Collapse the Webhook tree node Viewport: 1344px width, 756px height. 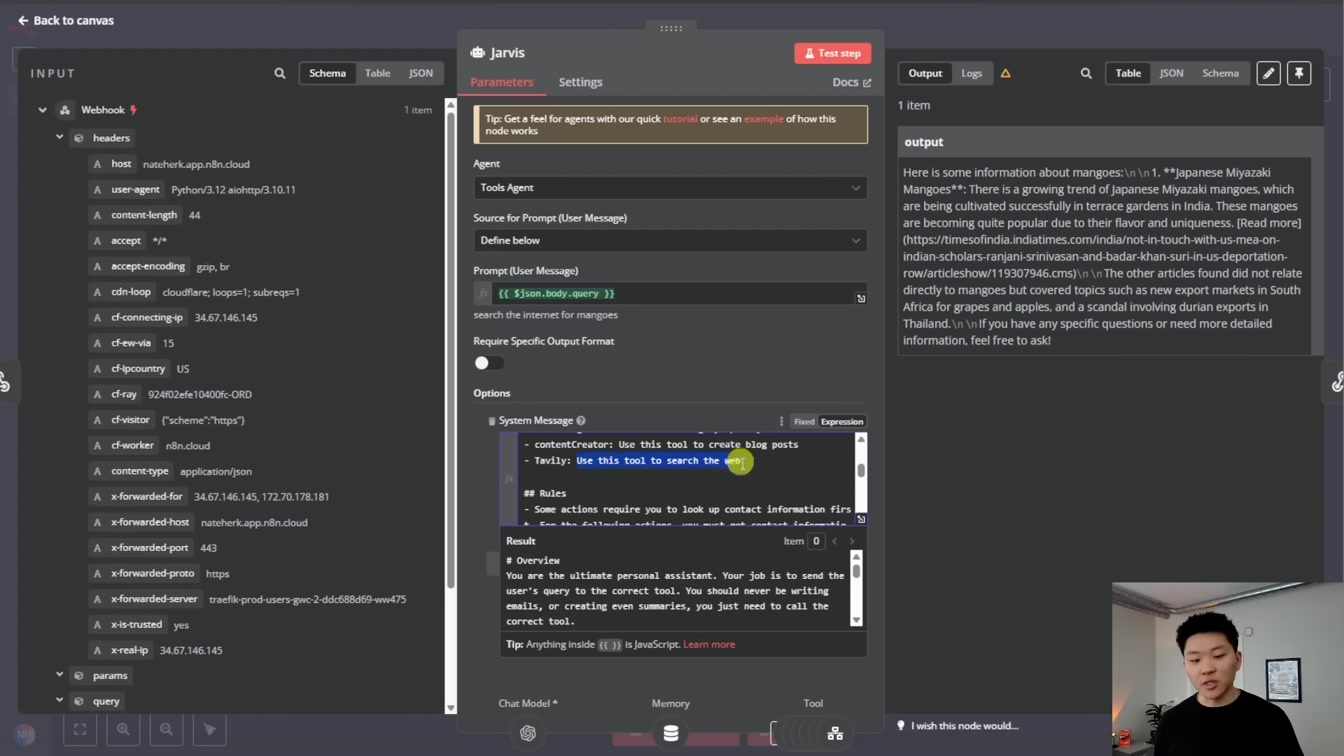42,110
